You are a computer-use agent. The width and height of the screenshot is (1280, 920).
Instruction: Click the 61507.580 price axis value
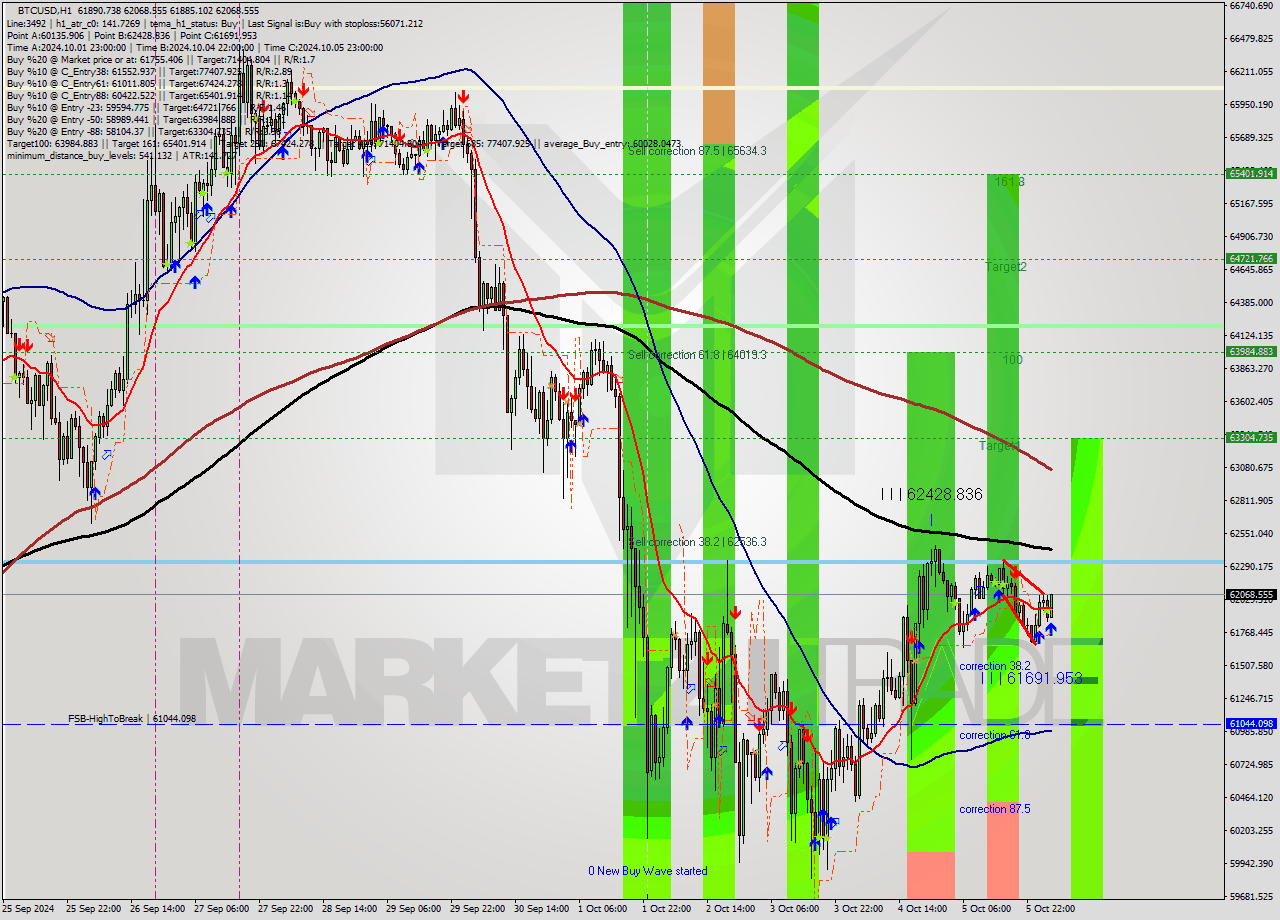coord(1251,665)
